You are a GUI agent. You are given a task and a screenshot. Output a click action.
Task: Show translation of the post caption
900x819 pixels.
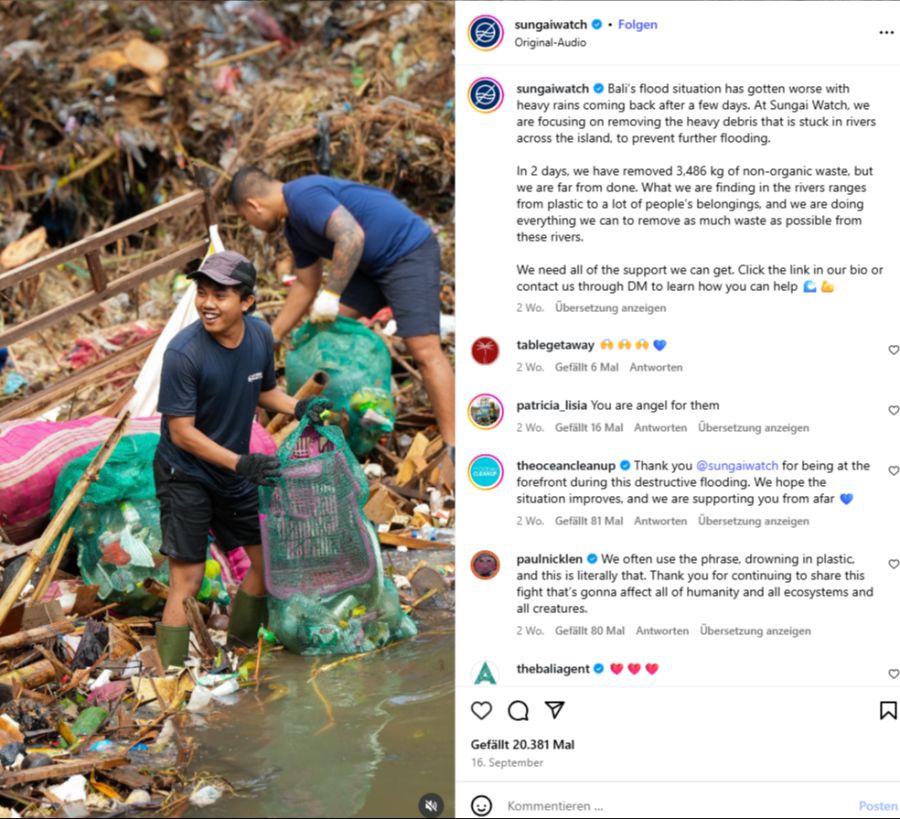coord(610,308)
